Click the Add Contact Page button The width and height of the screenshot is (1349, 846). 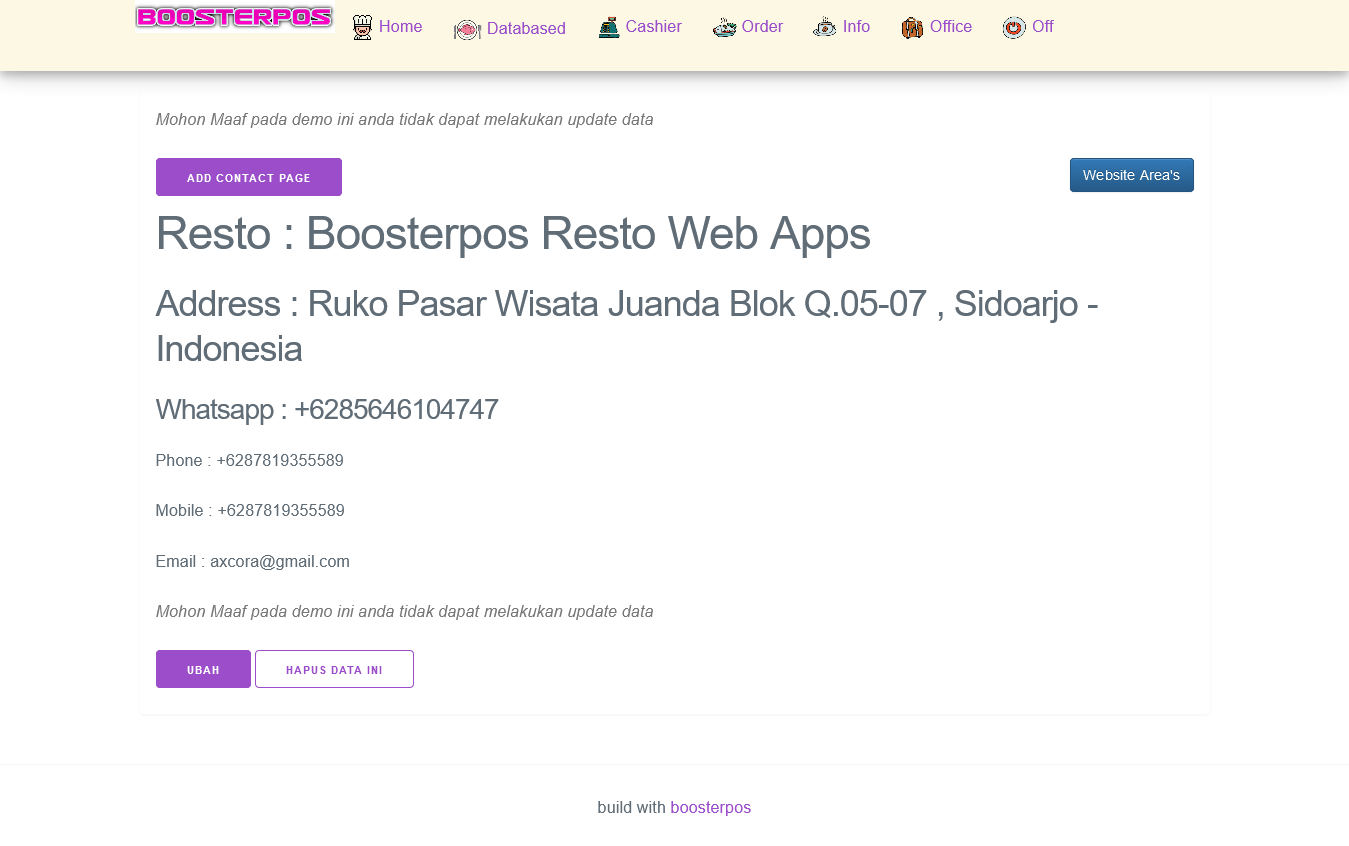click(249, 177)
